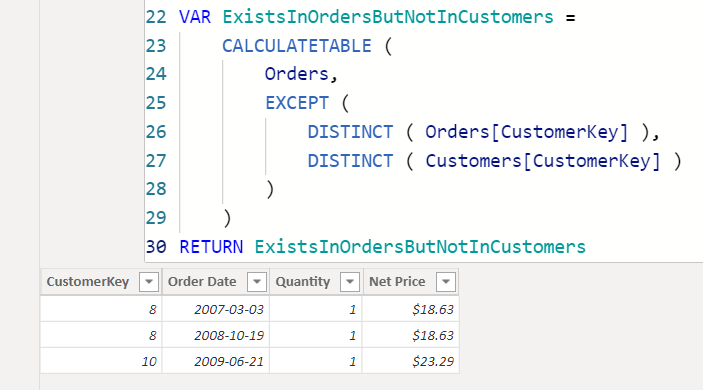Open the Net Price column filter dropdown
703x390 pixels.
[446, 282]
